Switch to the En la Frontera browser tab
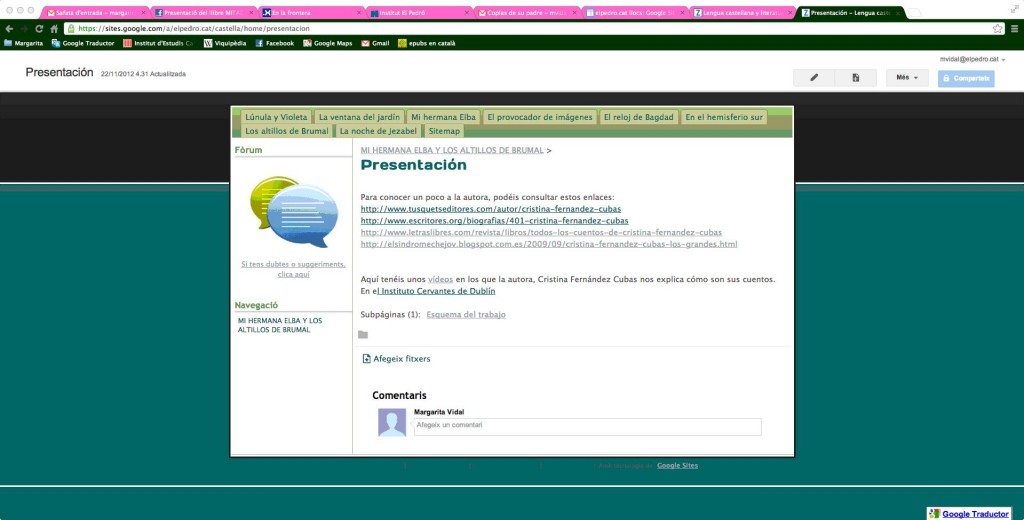The image size is (1024, 520). point(310,13)
